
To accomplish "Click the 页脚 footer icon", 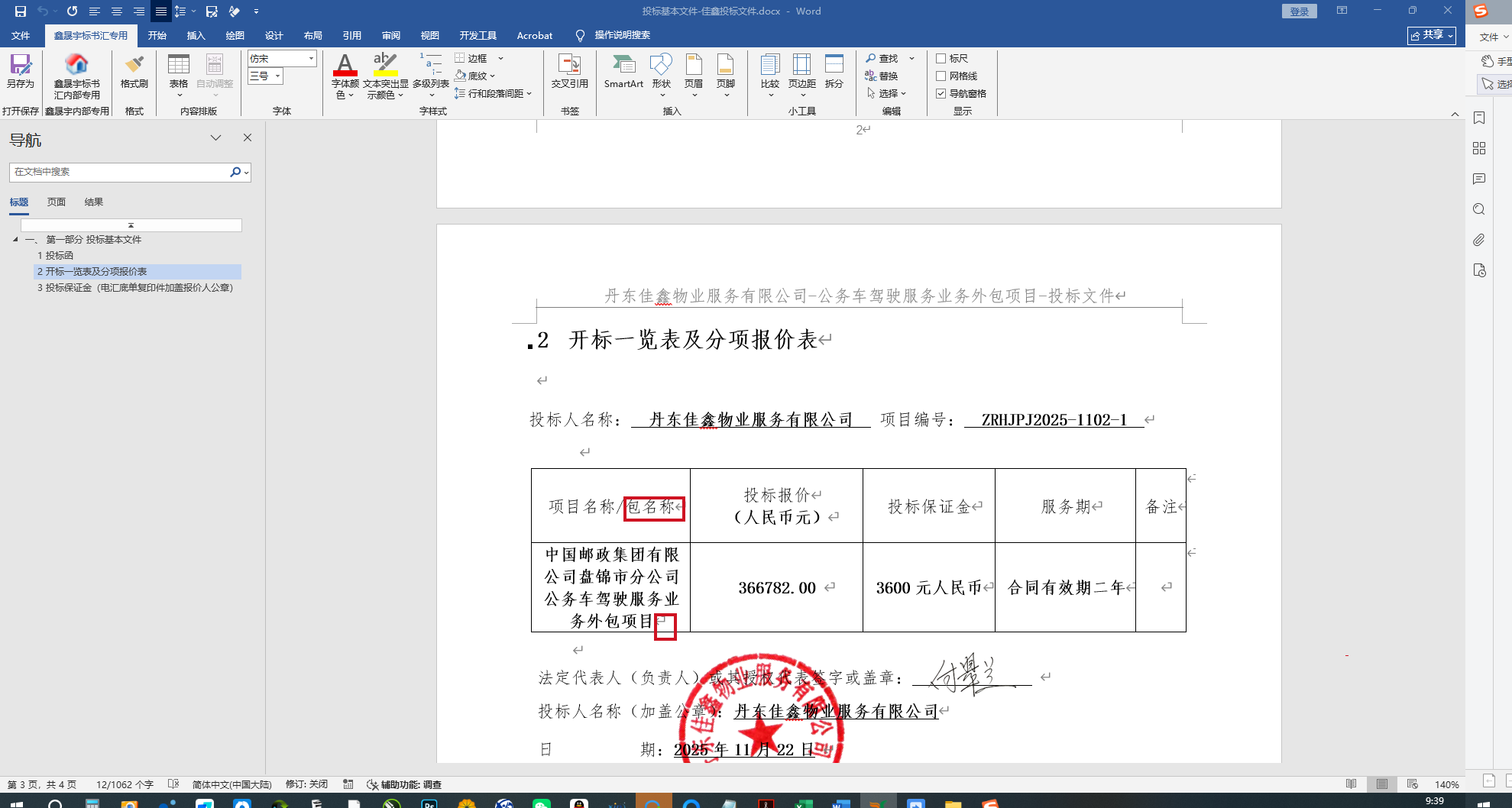I will tap(726, 75).
